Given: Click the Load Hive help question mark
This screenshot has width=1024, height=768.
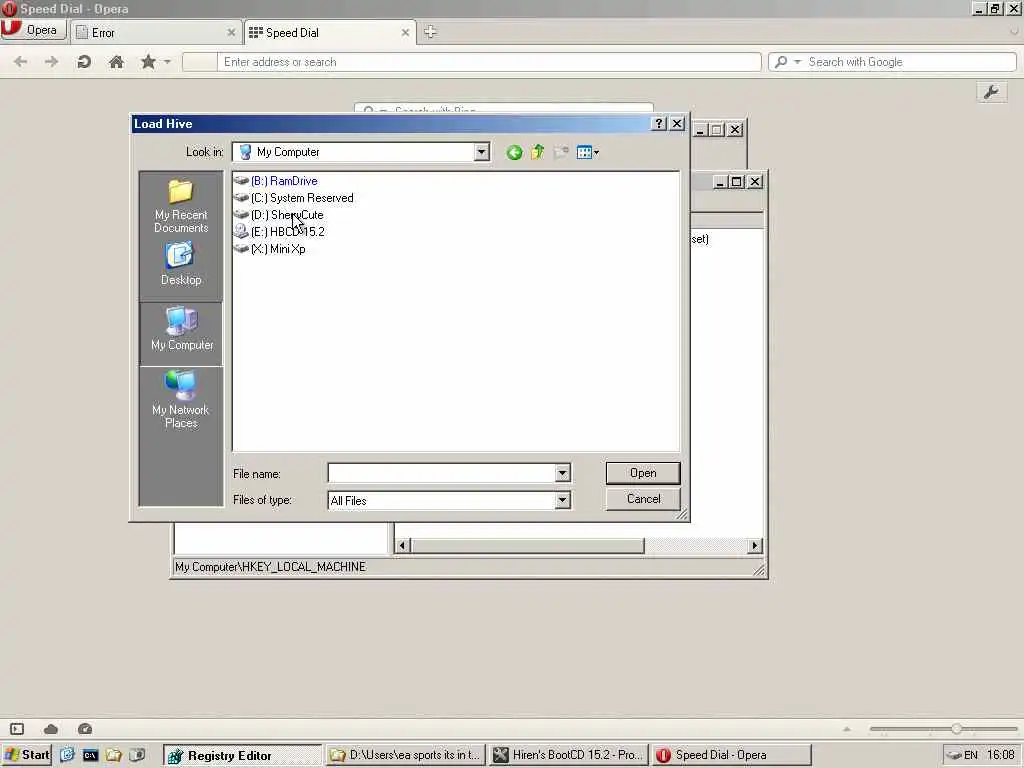Looking at the screenshot, I should click(x=659, y=123).
